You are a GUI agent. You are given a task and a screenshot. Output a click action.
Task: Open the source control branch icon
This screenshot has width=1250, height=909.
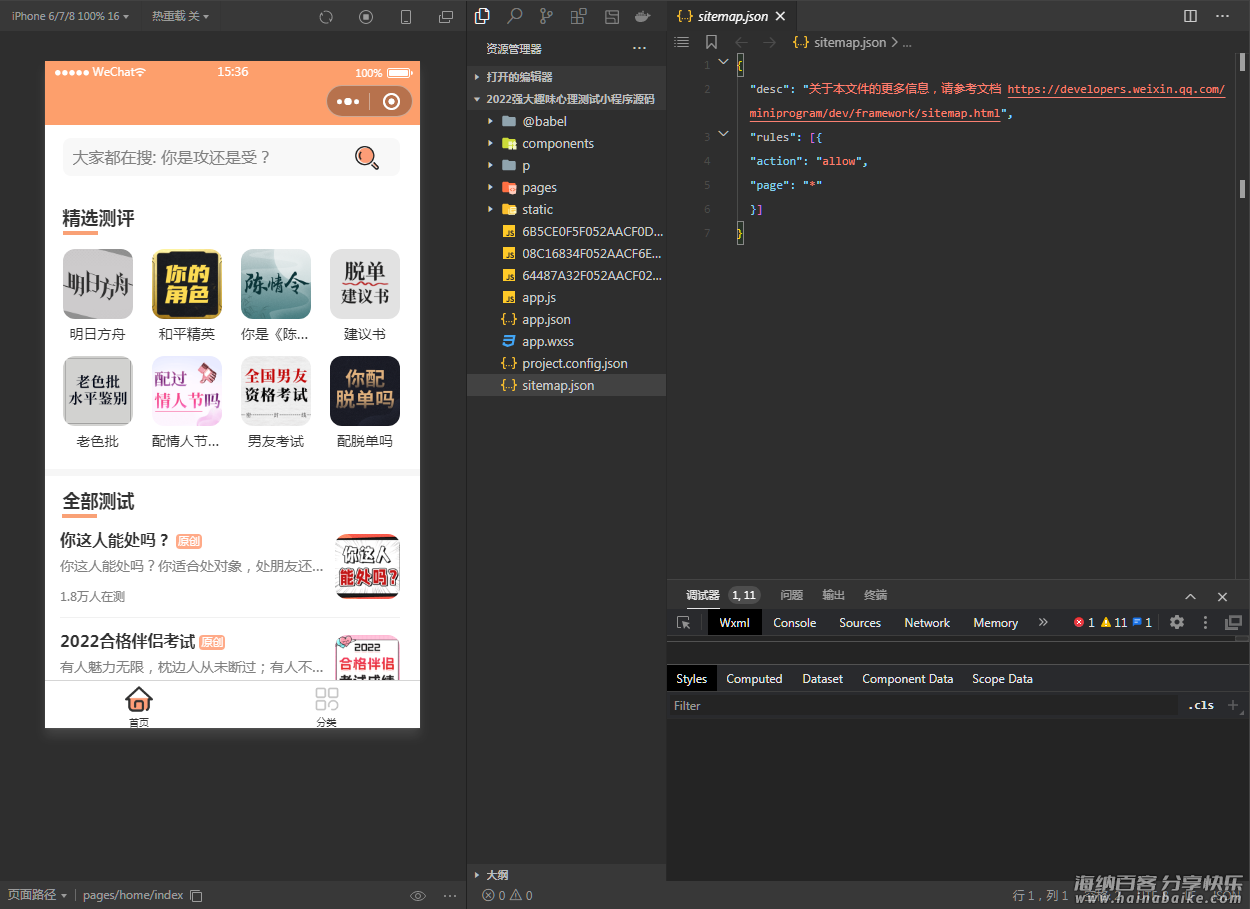click(x=546, y=16)
